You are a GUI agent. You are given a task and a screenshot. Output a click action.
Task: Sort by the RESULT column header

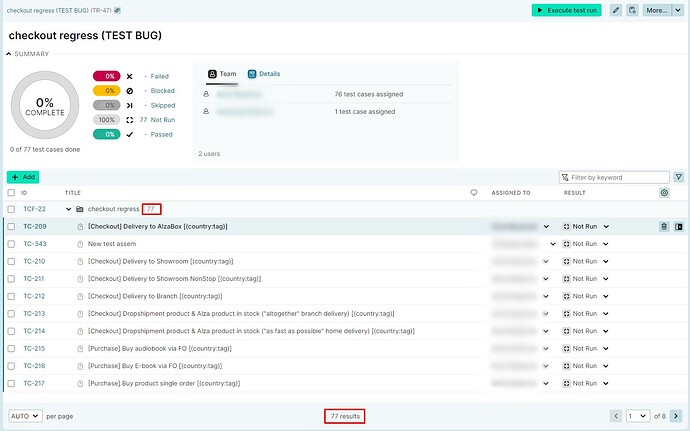[574, 193]
